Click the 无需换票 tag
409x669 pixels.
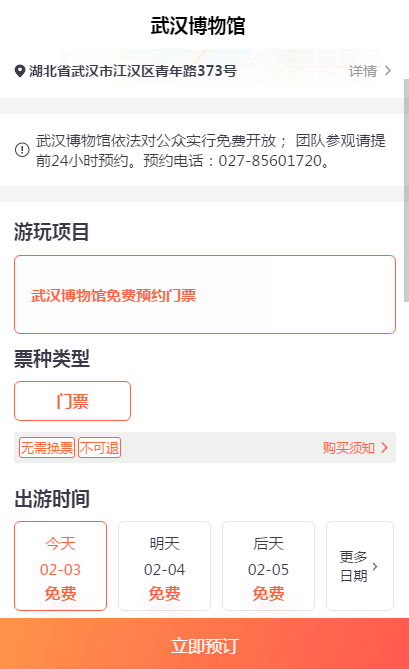click(x=47, y=448)
